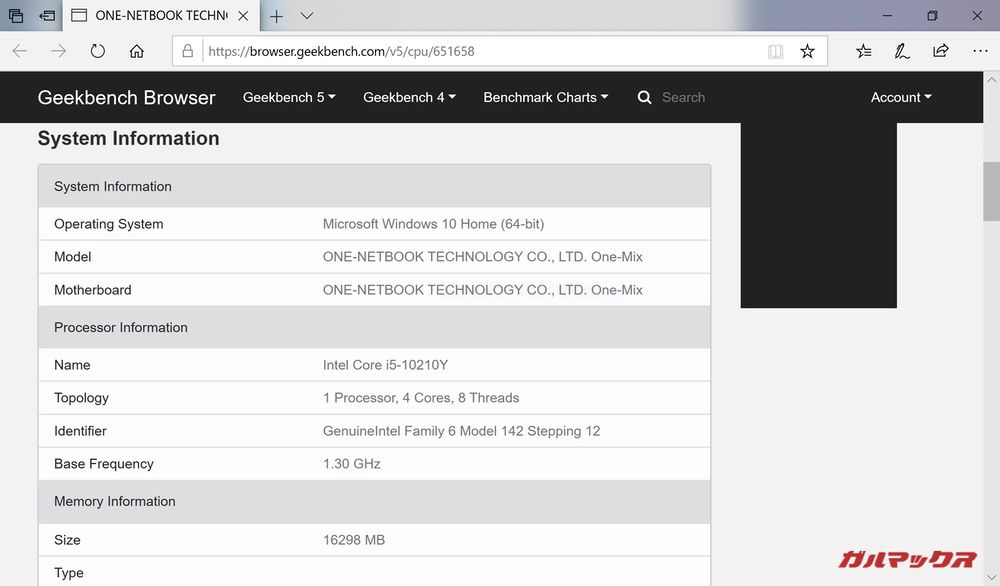The image size is (1000, 586).
Task: Open a new tab with plus button
Action: point(276,16)
